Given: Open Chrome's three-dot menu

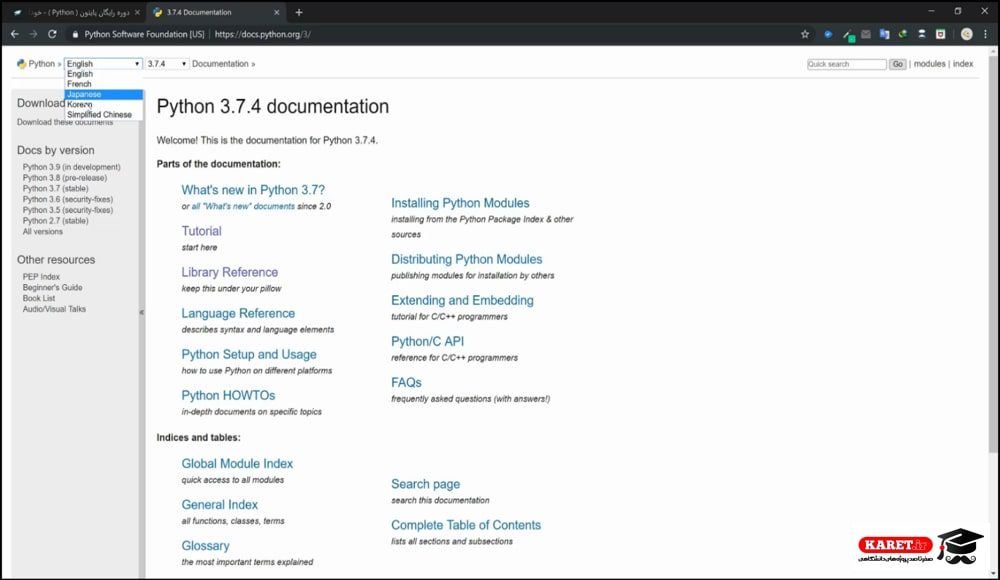Looking at the screenshot, I should coord(985,34).
